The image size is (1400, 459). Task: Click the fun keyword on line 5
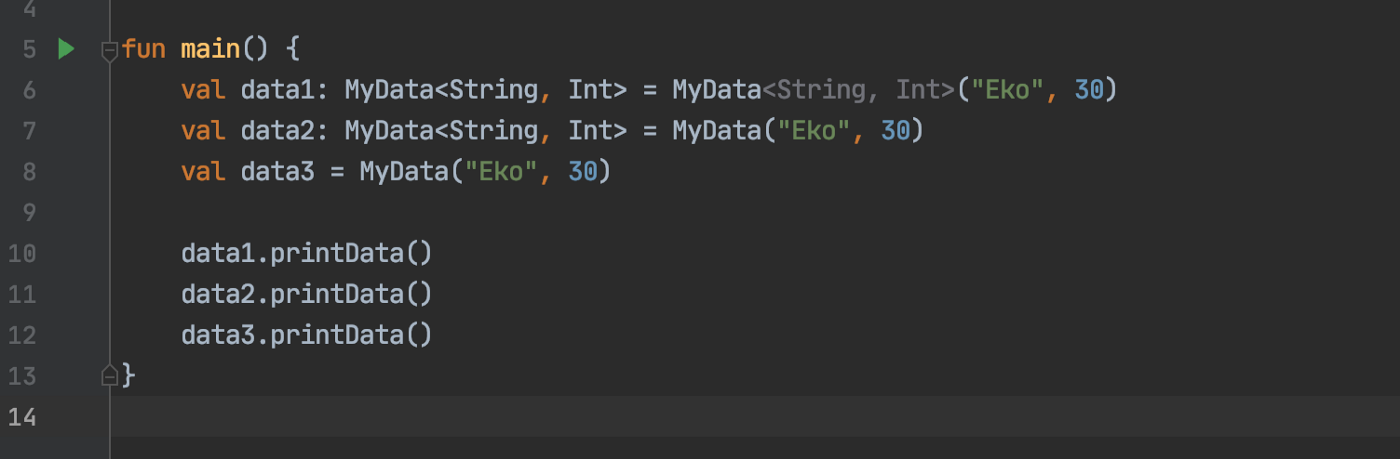144,49
